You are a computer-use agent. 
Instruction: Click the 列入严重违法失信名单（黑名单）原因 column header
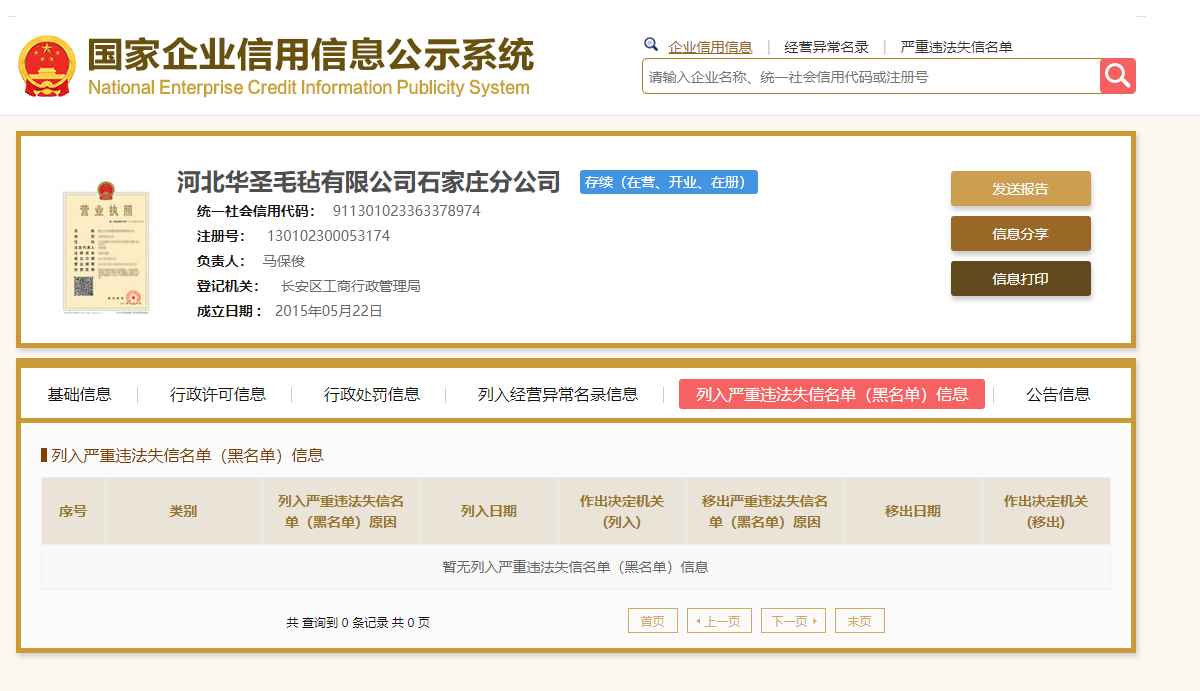(x=341, y=511)
